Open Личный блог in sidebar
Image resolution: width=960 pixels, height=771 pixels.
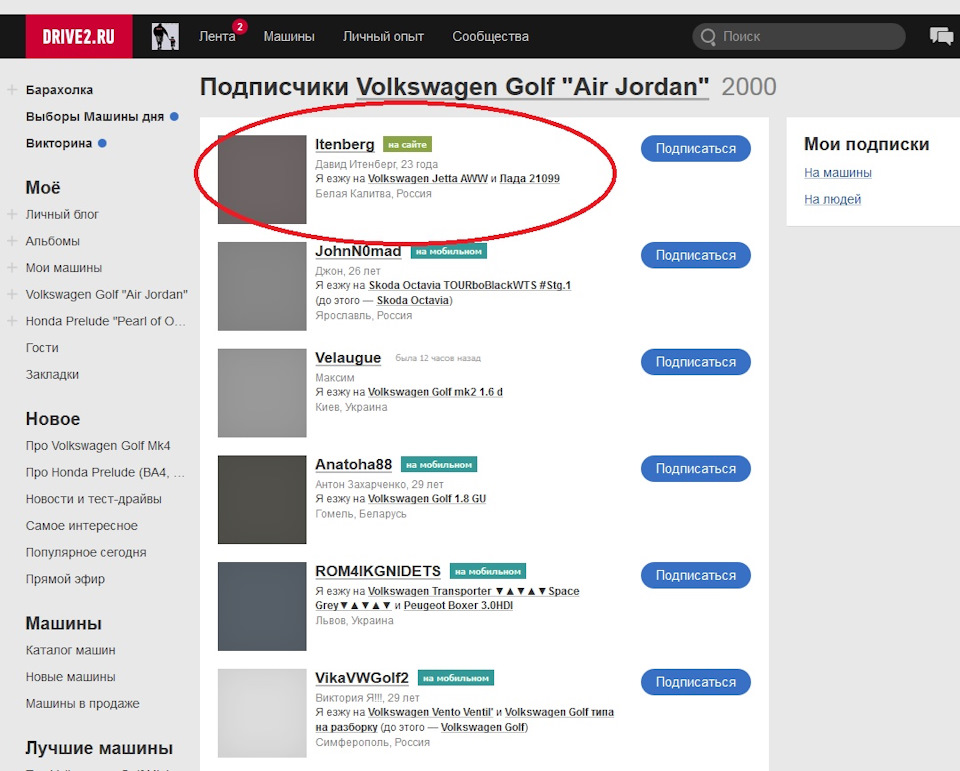(x=62, y=214)
